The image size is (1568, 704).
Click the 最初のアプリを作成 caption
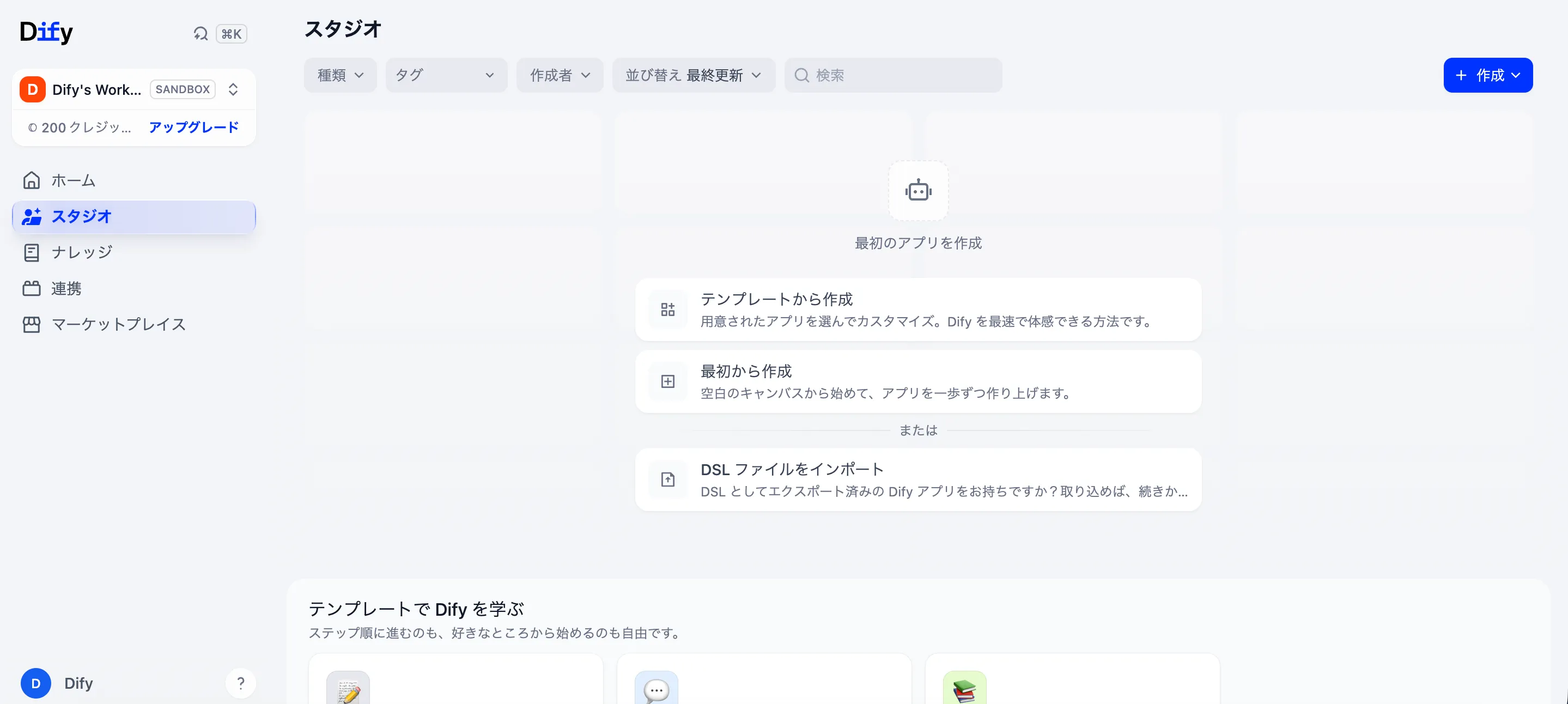pyautogui.click(x=918, y=243)
